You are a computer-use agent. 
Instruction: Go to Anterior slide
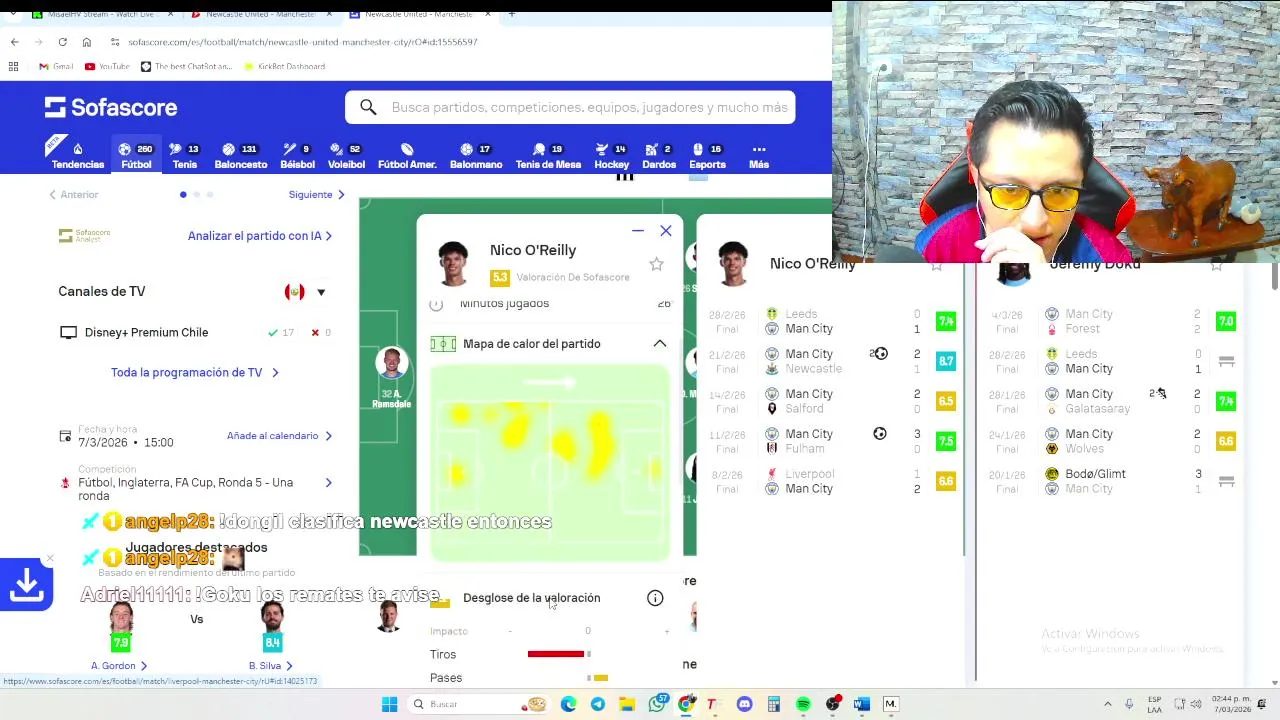coord(74,194)
